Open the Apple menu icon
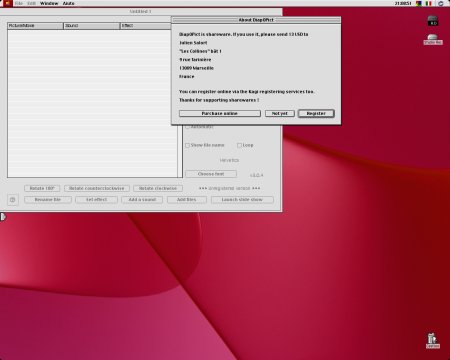The width and height of the screenshot is (450, 360). 8,3
